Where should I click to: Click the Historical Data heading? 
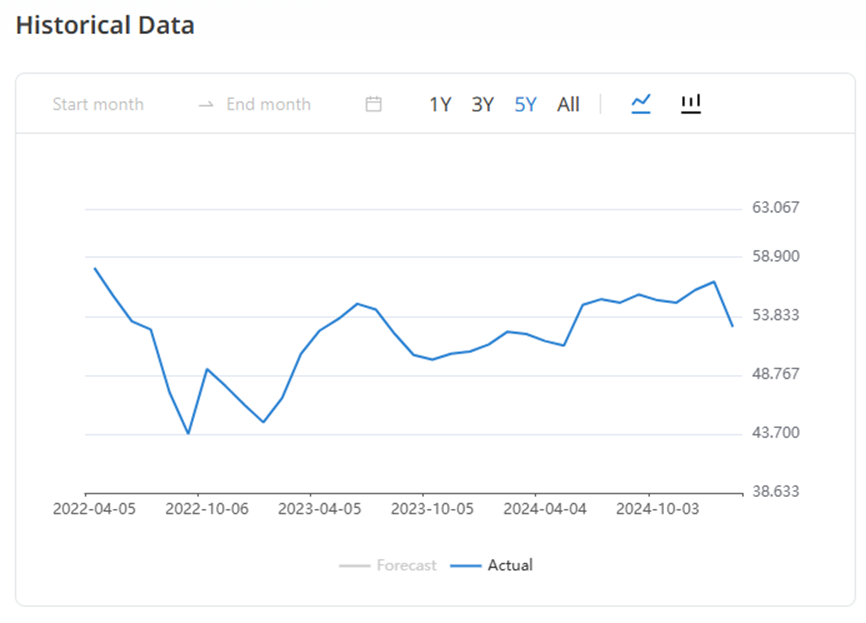(105, 26)
